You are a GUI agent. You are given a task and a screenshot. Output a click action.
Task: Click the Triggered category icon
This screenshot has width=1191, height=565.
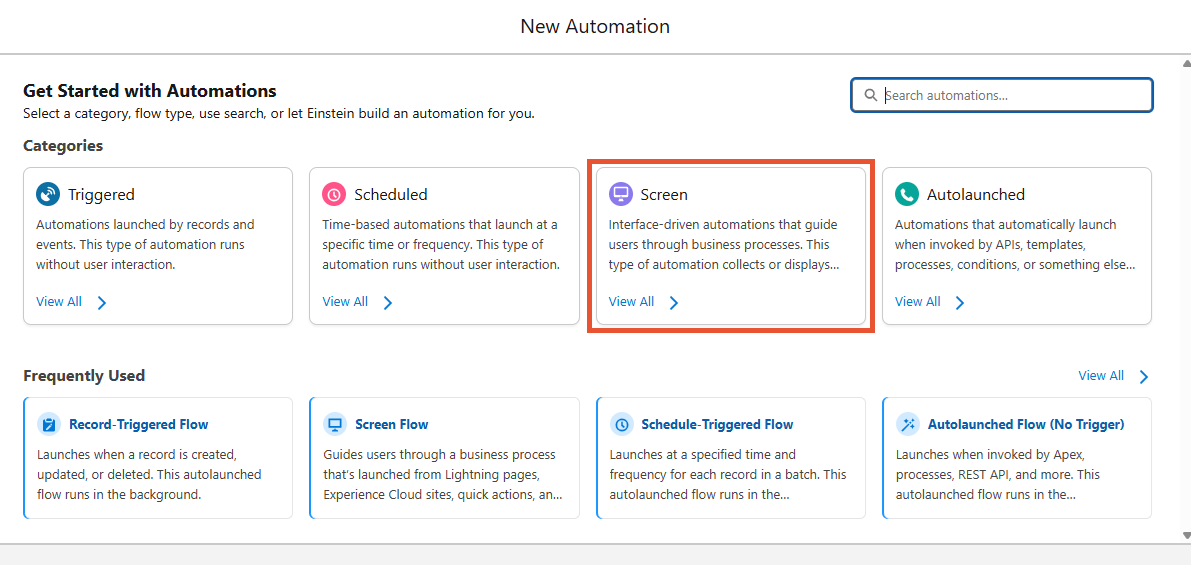[48, 194]
